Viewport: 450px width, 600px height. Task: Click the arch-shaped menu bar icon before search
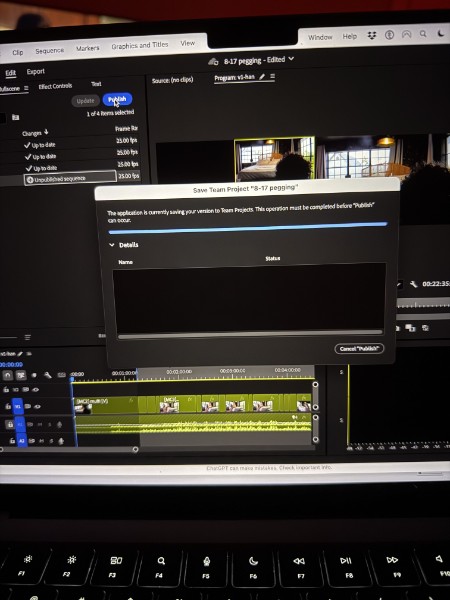(406, 34)
